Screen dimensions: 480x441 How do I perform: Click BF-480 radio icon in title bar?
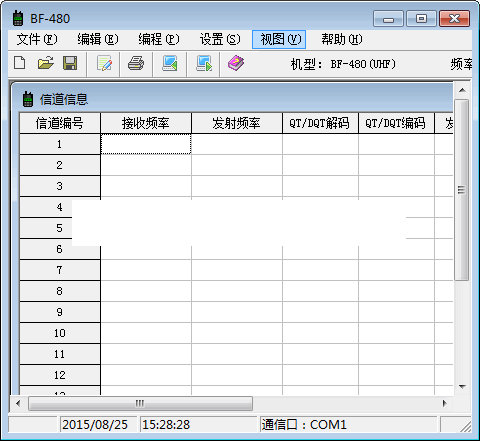click(18, 18)
